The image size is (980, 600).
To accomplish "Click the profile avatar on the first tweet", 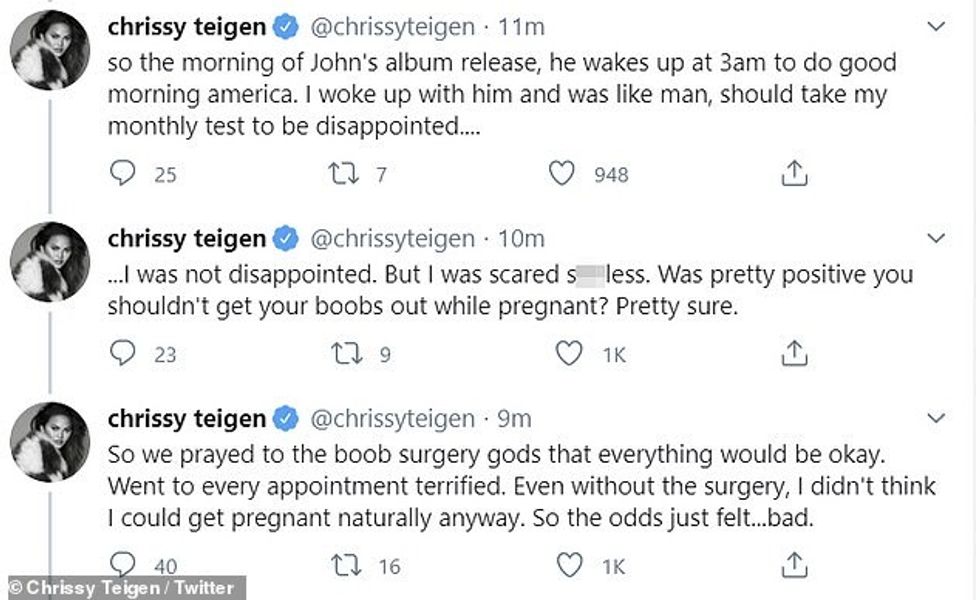I will coord(50,55).
